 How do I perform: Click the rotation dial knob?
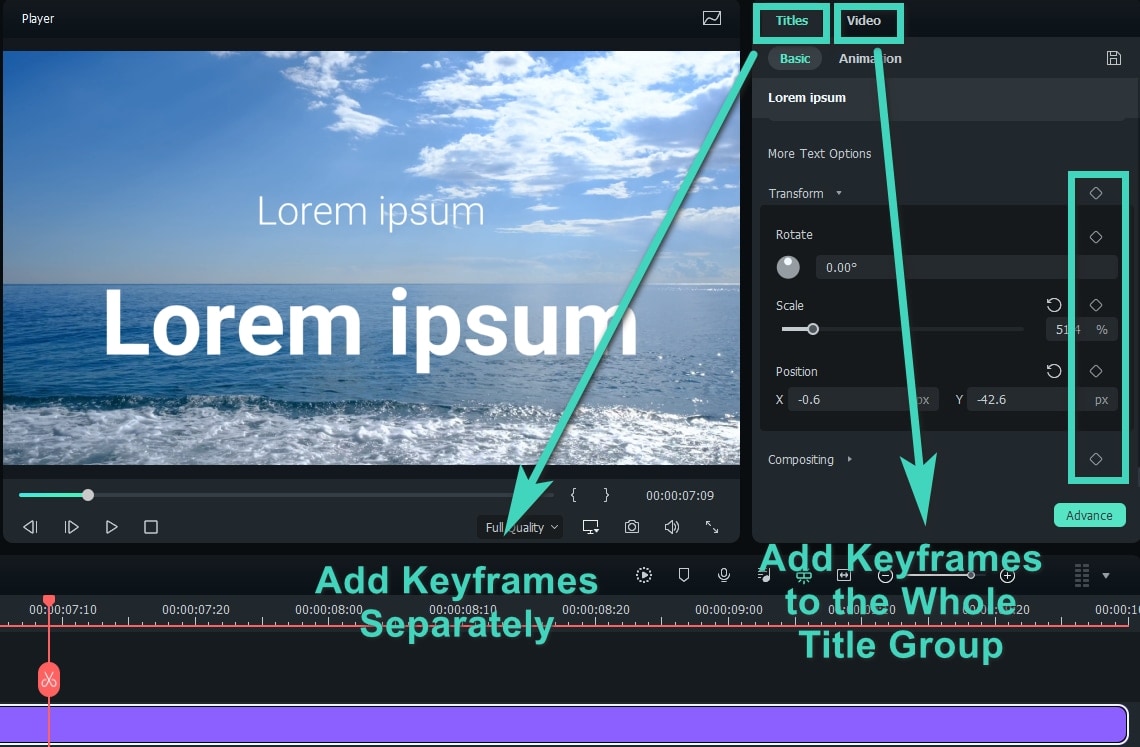tap(788, 267)
